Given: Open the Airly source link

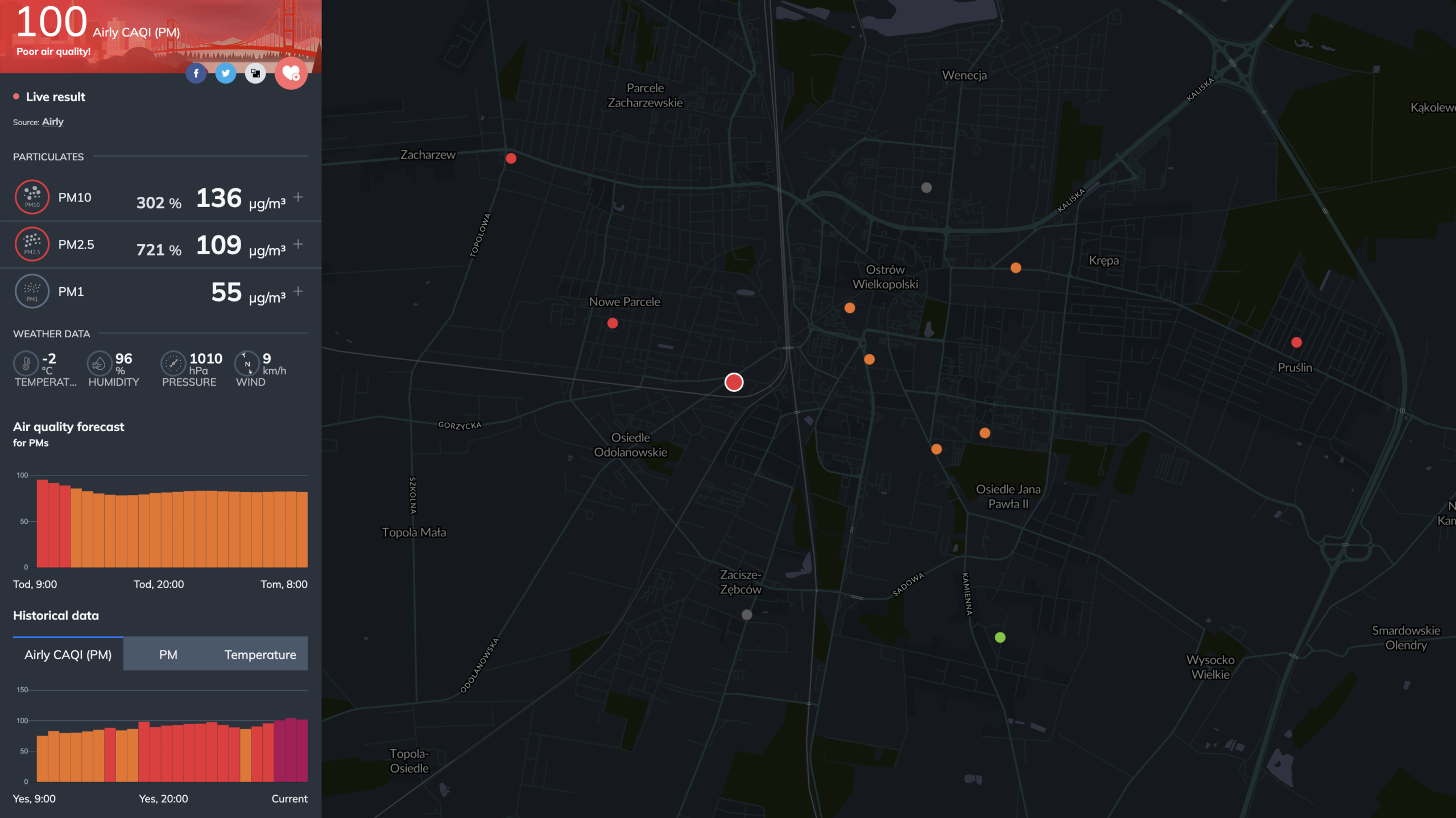Looking at the screenshot, I should click(52, 122).
